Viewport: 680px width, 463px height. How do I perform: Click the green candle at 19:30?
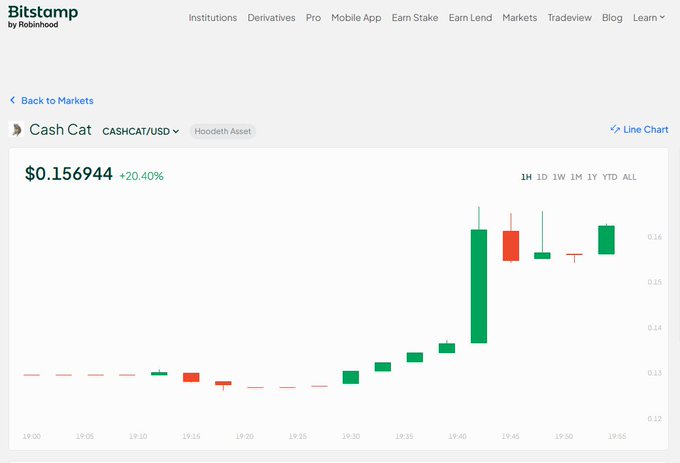350,377
